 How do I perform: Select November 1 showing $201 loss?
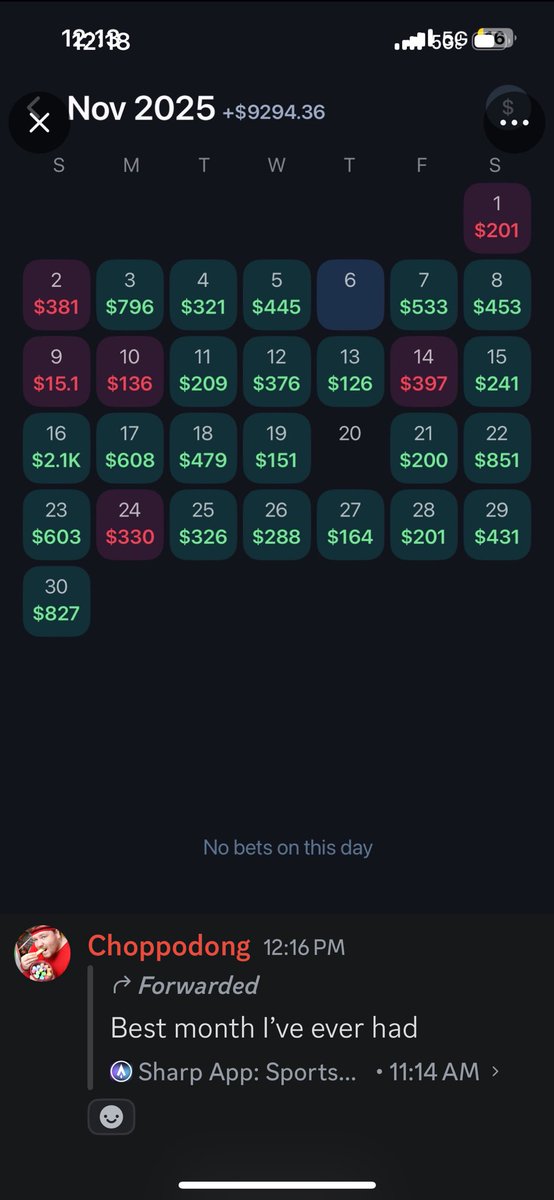pos(497,218)
